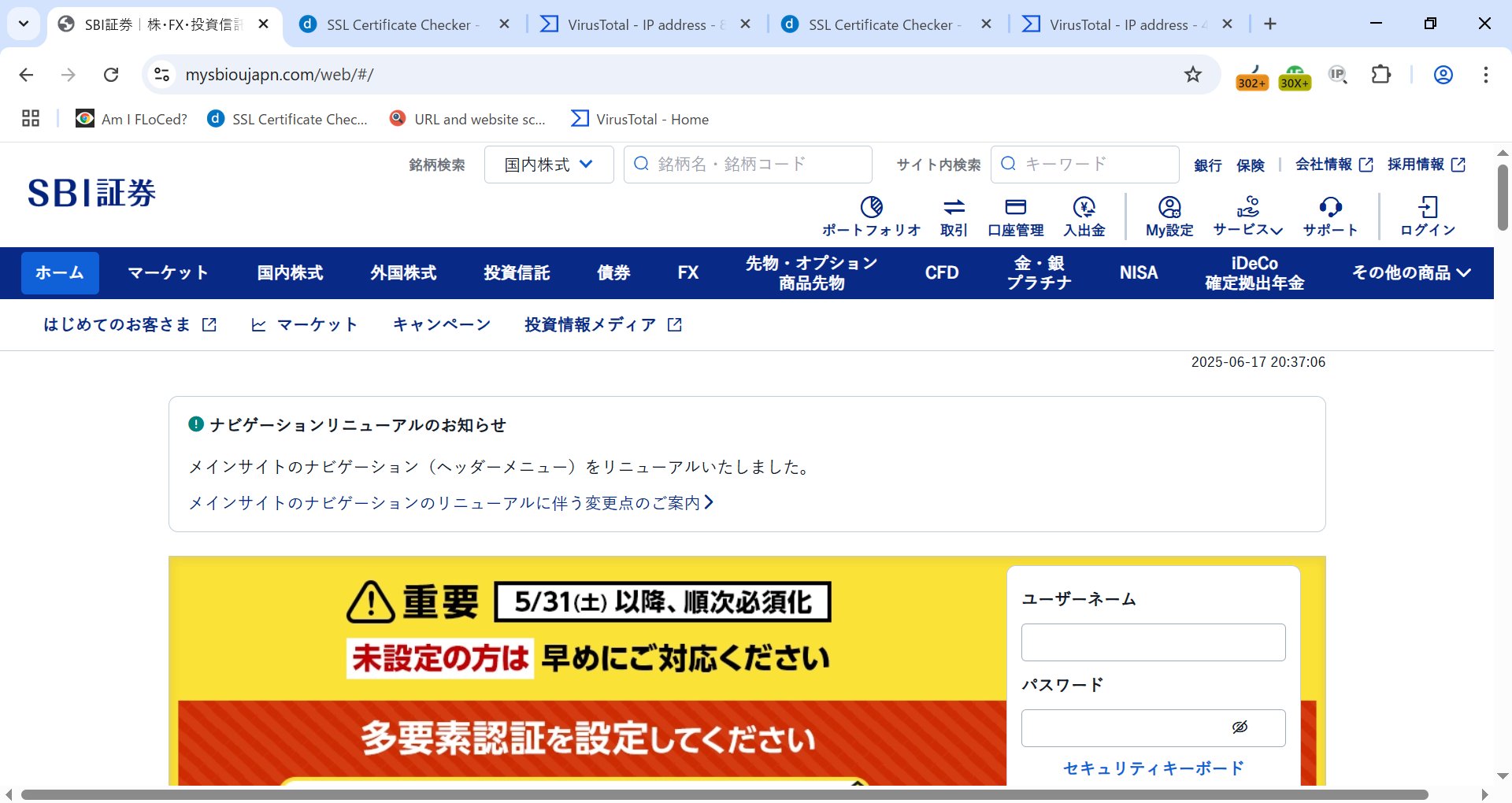Reload the page
Screen dimensions: 1512x803
pyautogui.click(x=111, y=75)
